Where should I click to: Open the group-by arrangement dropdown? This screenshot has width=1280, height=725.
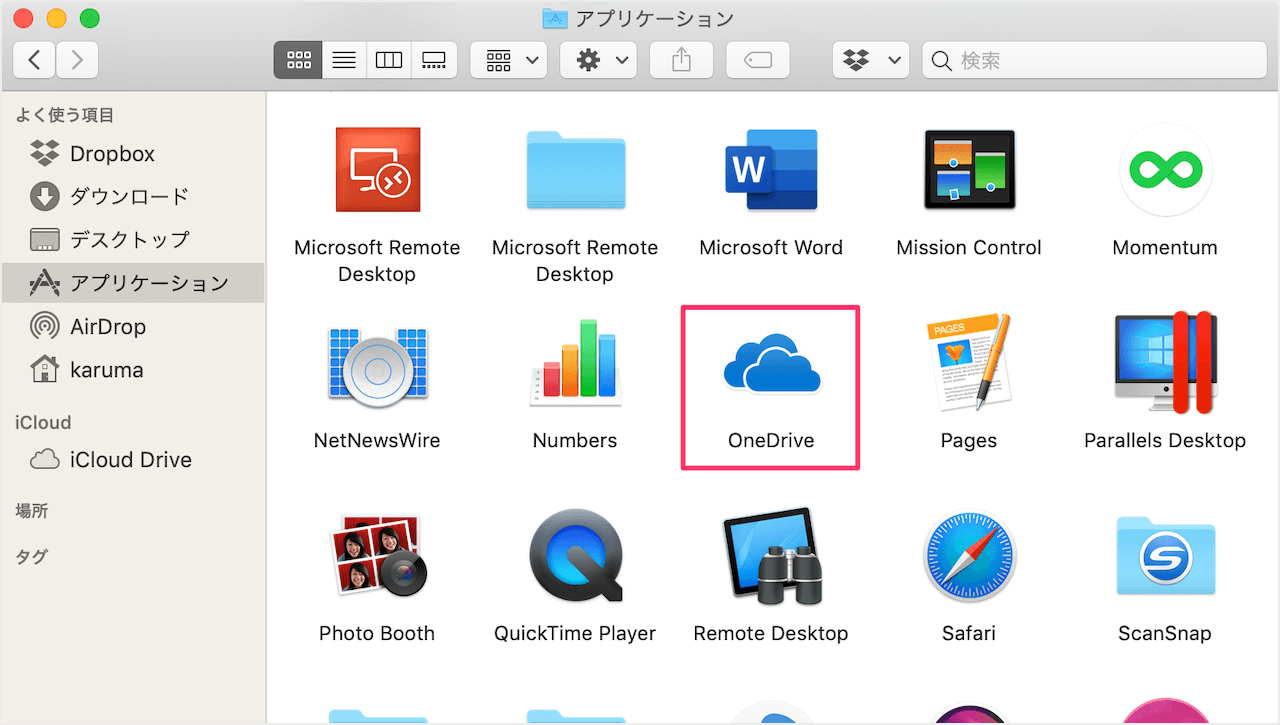509,60
